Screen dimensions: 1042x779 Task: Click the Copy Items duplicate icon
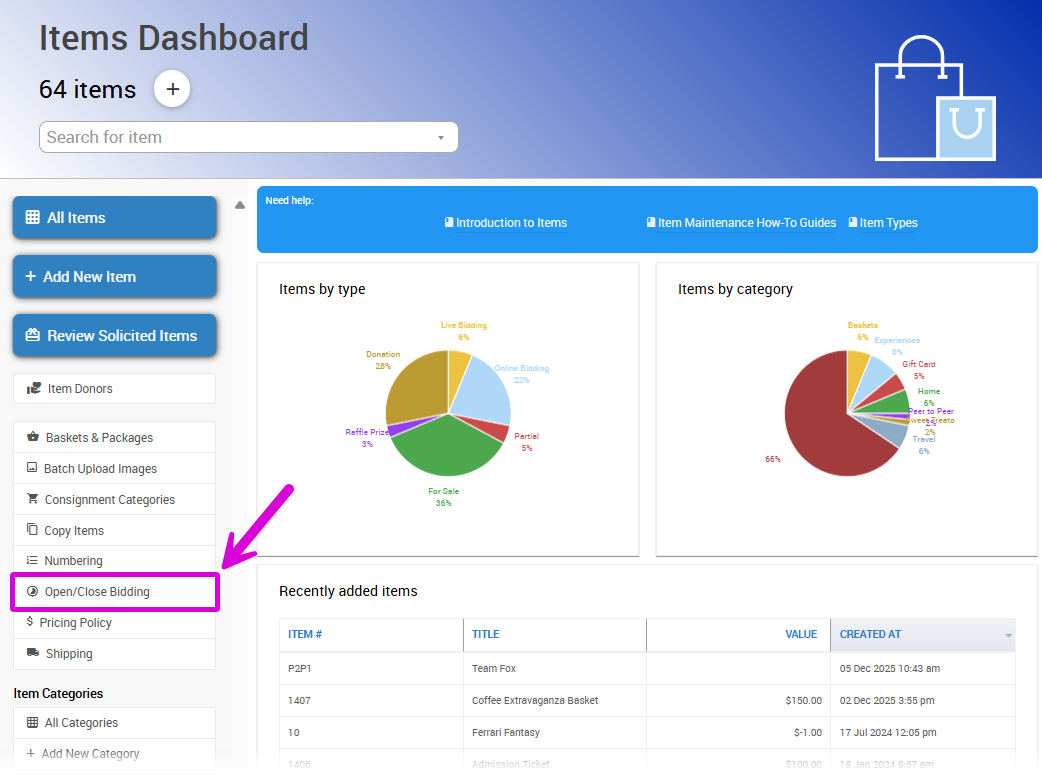[33, 530]
